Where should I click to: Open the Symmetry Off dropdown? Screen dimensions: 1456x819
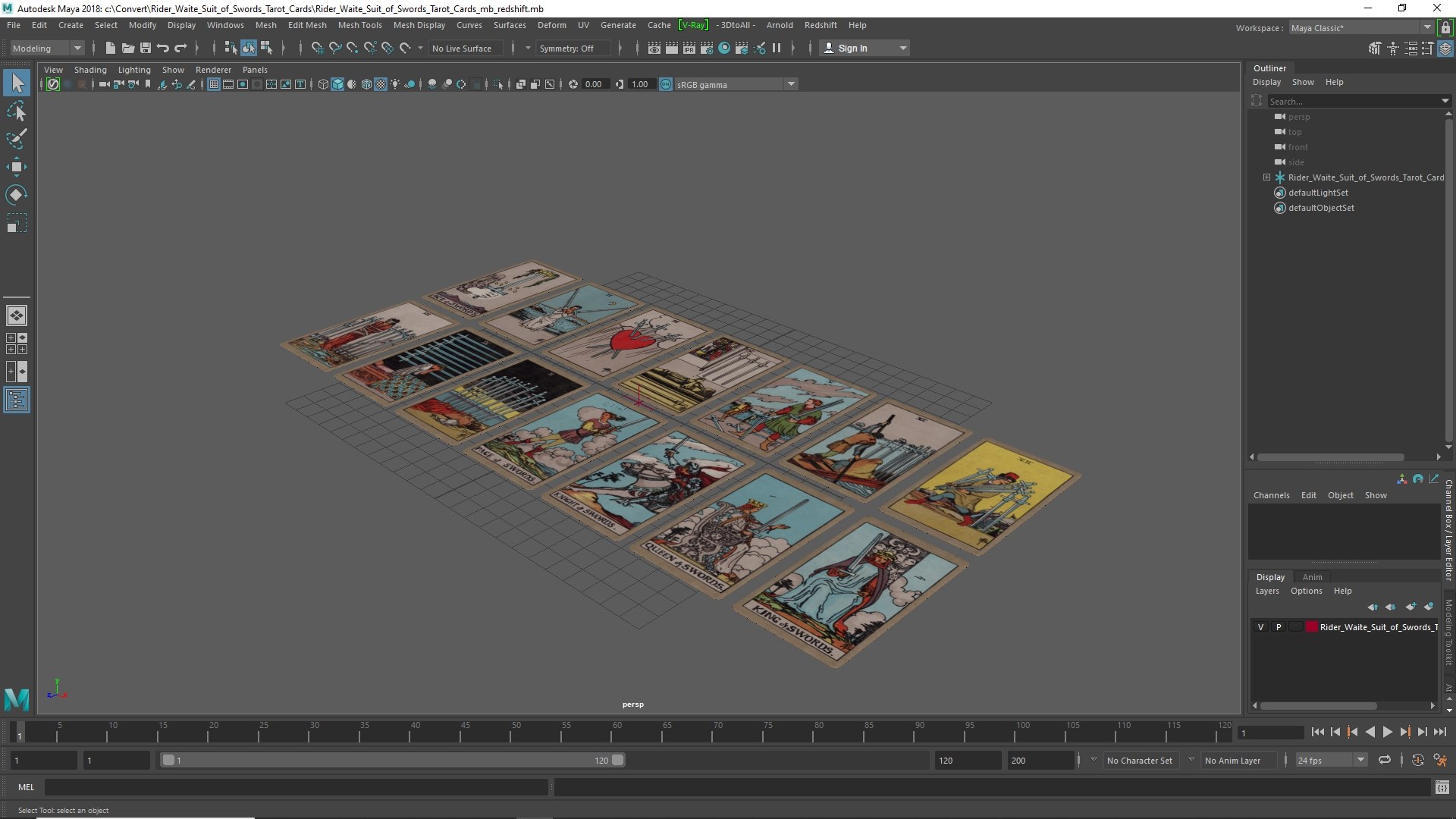[x=573, y=48]
